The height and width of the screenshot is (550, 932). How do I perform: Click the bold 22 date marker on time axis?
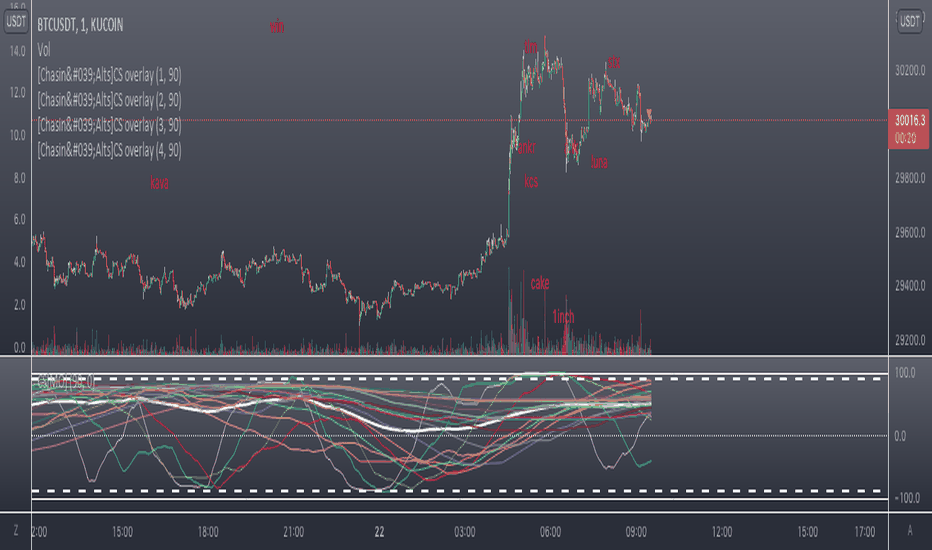379,532
